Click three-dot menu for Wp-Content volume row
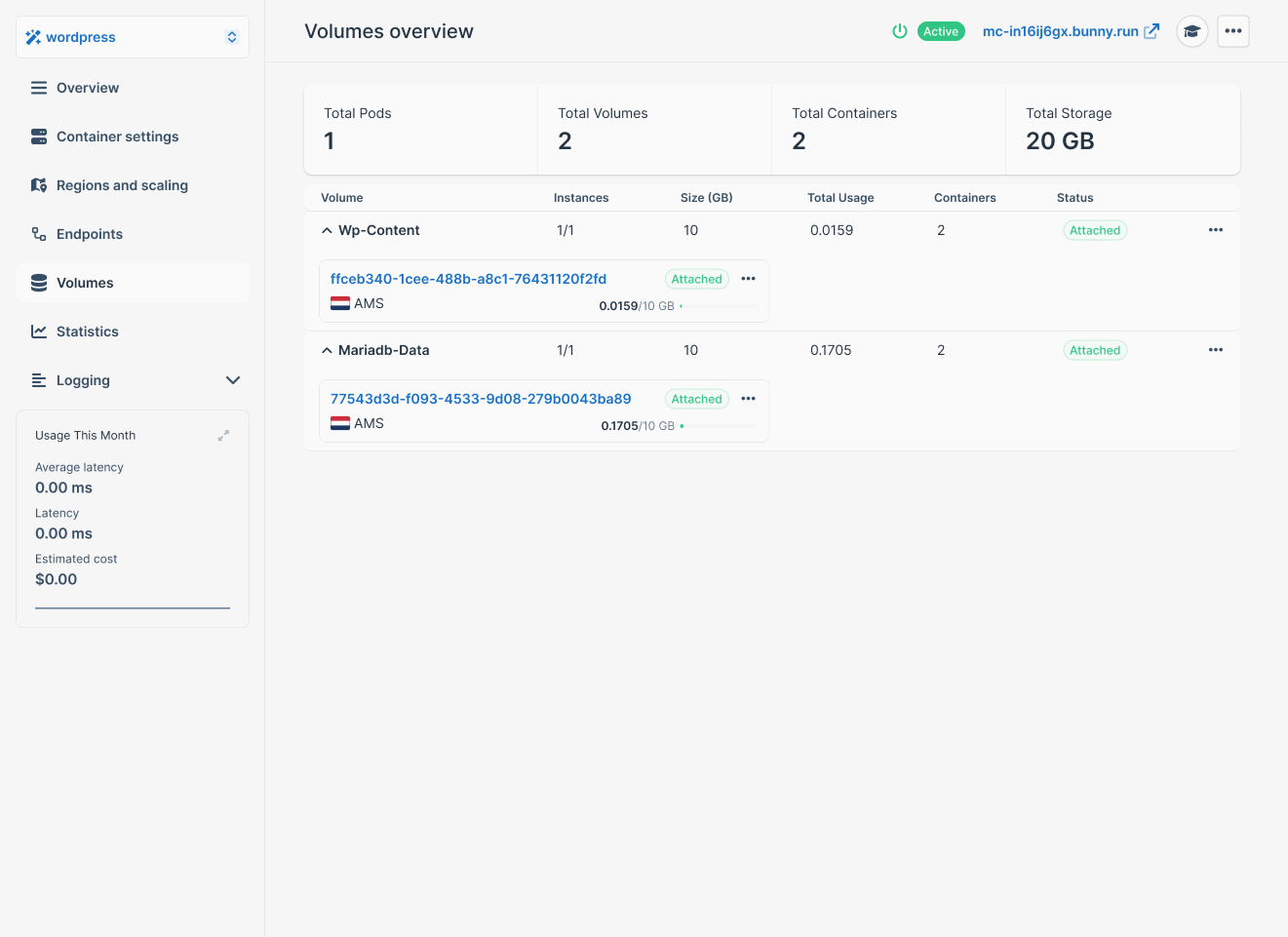The image size is (1288, 937). click(x=1215, y=230)
